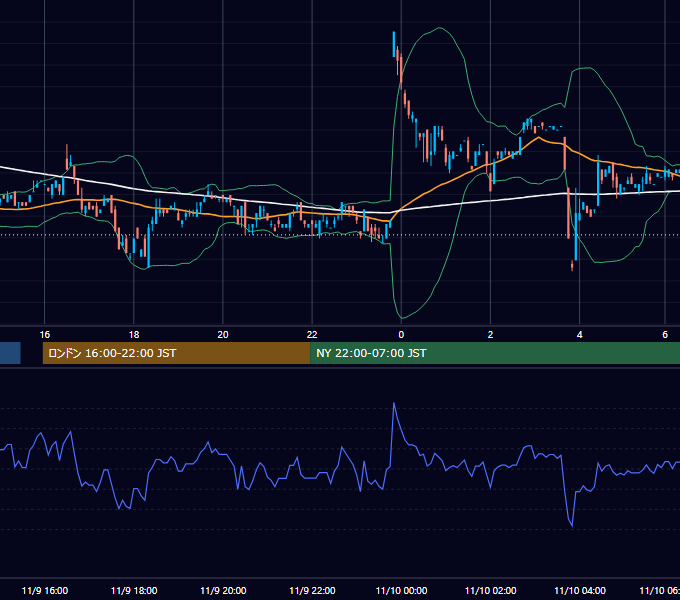Click the ロンドン 16:00-22:00 JST session bar

click(177, 353)
